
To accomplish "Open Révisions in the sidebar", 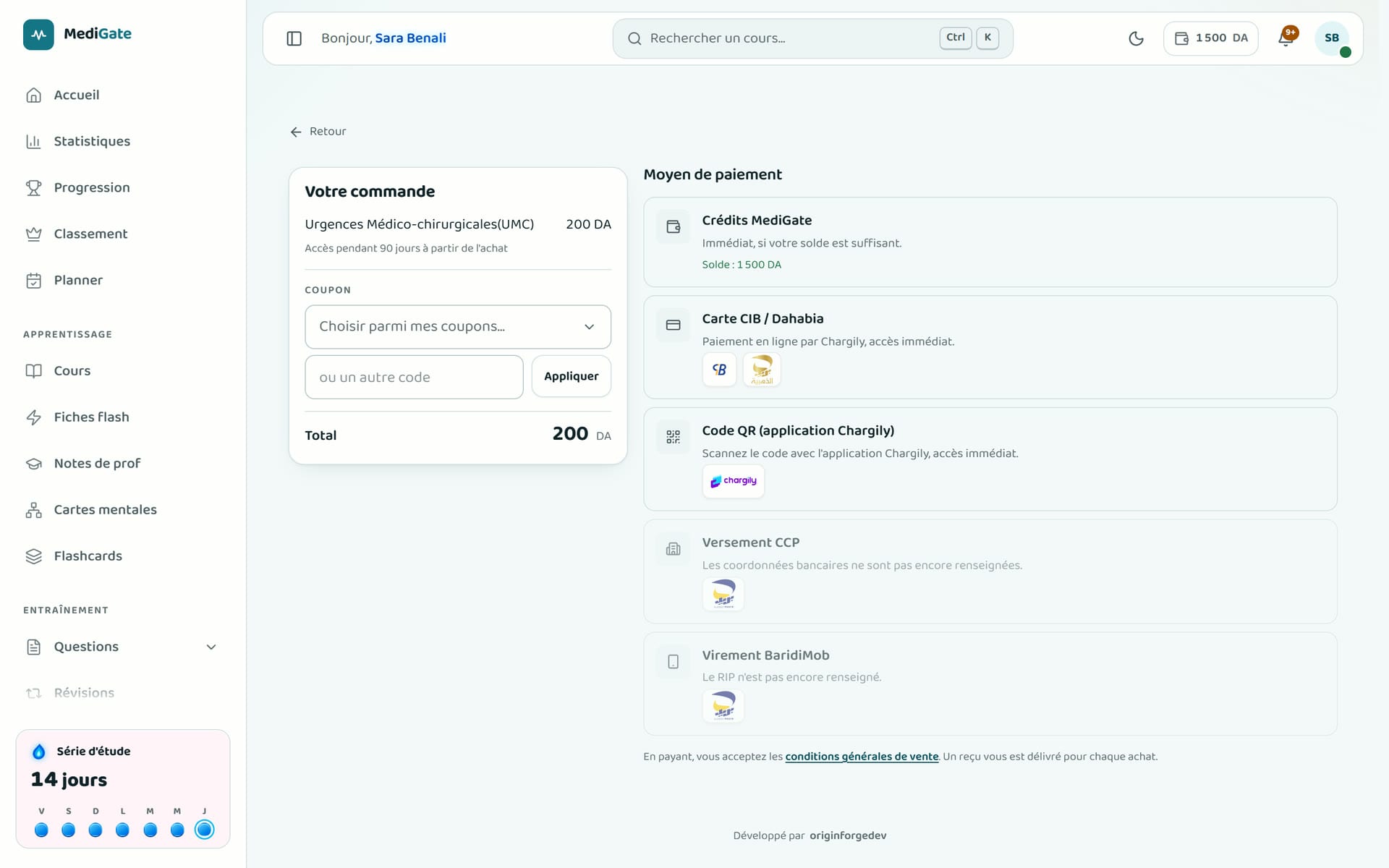I will [x=123, y=693].
